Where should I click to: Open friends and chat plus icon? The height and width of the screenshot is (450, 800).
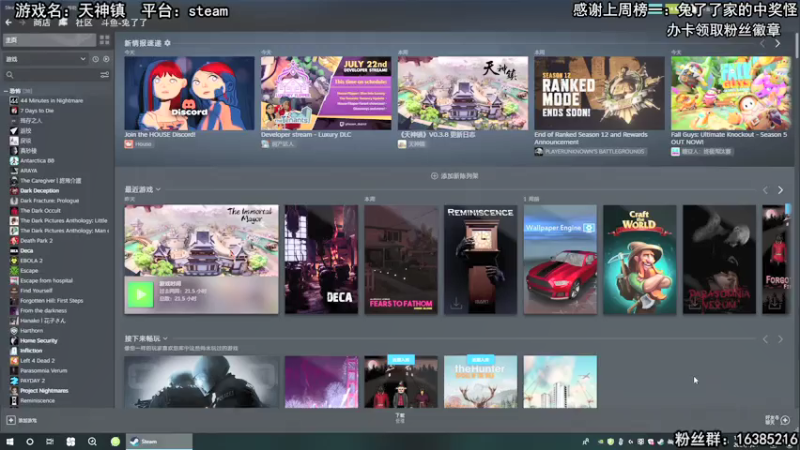[785, 420]
